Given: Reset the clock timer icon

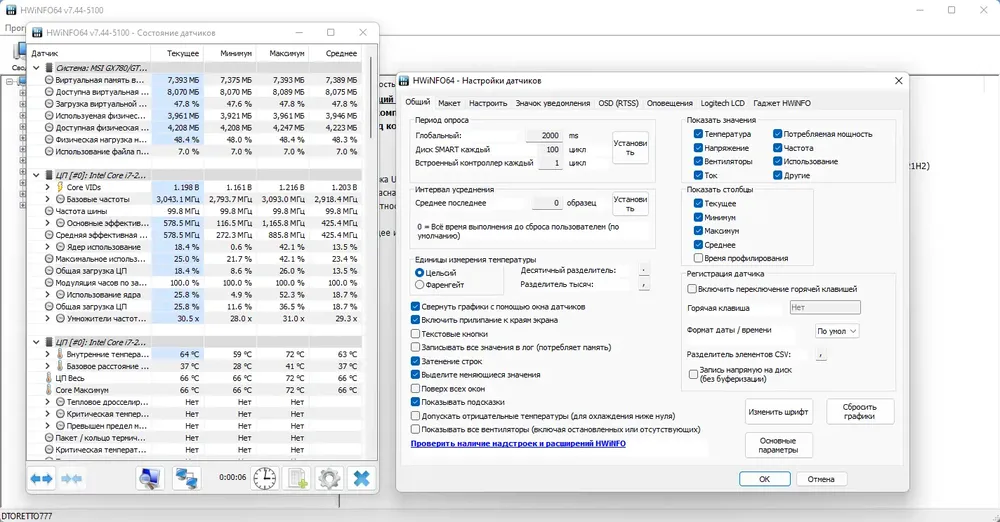Looking at the screenshot, I should [265, 479].
